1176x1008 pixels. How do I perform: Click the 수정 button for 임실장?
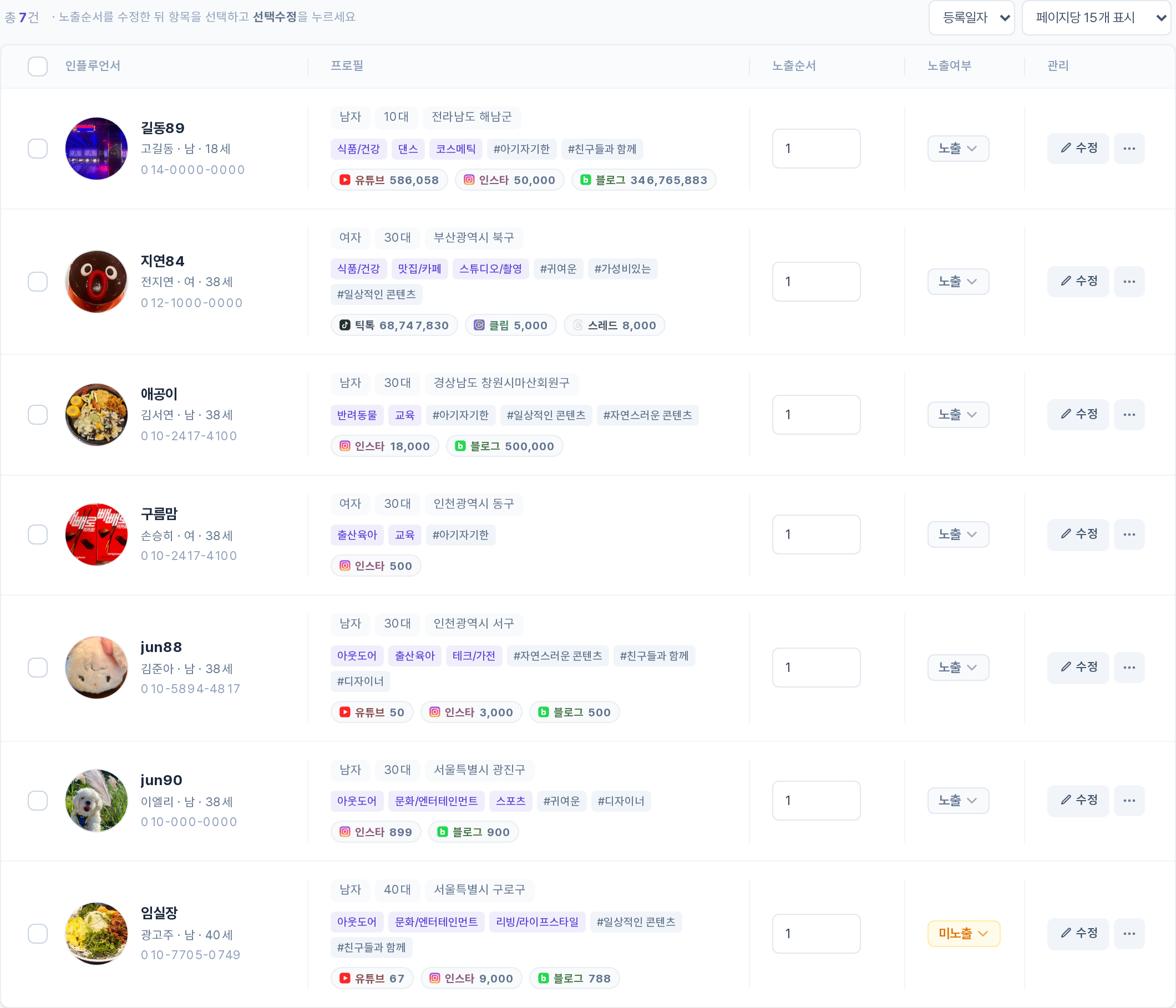(x=1078, y=934)
